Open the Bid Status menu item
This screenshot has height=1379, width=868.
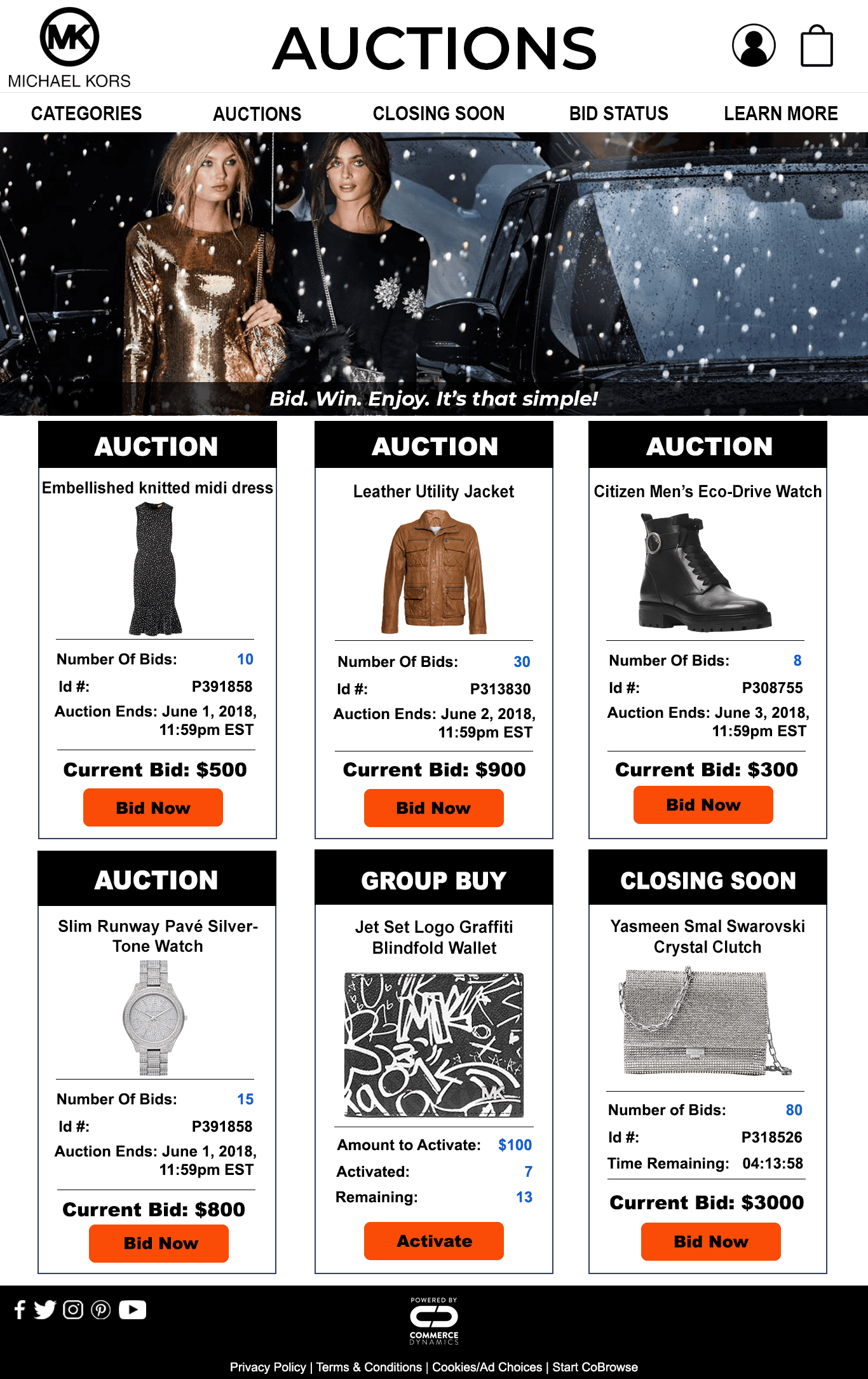tap(619, 114)
